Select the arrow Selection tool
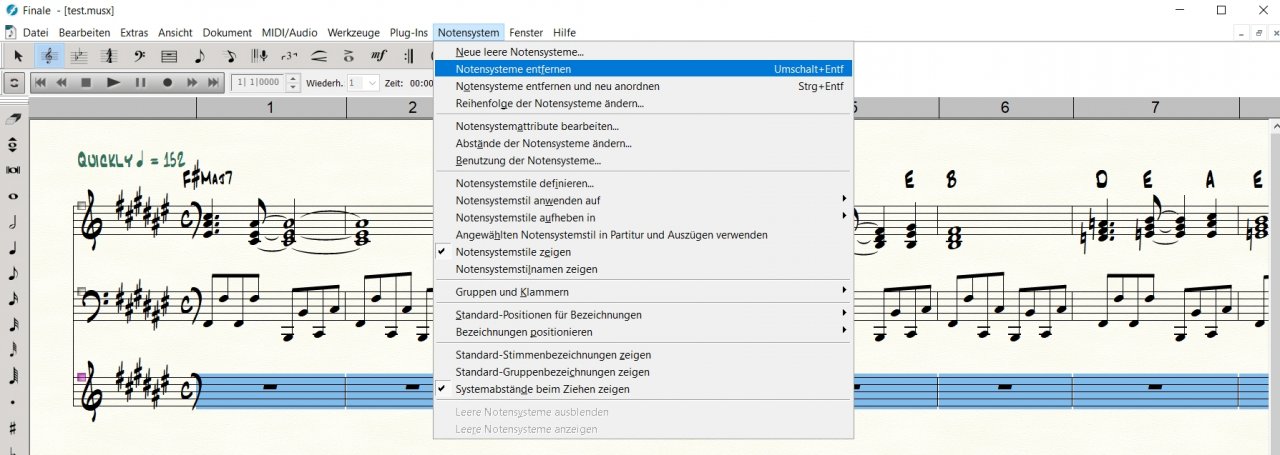 tap(18, 56)
